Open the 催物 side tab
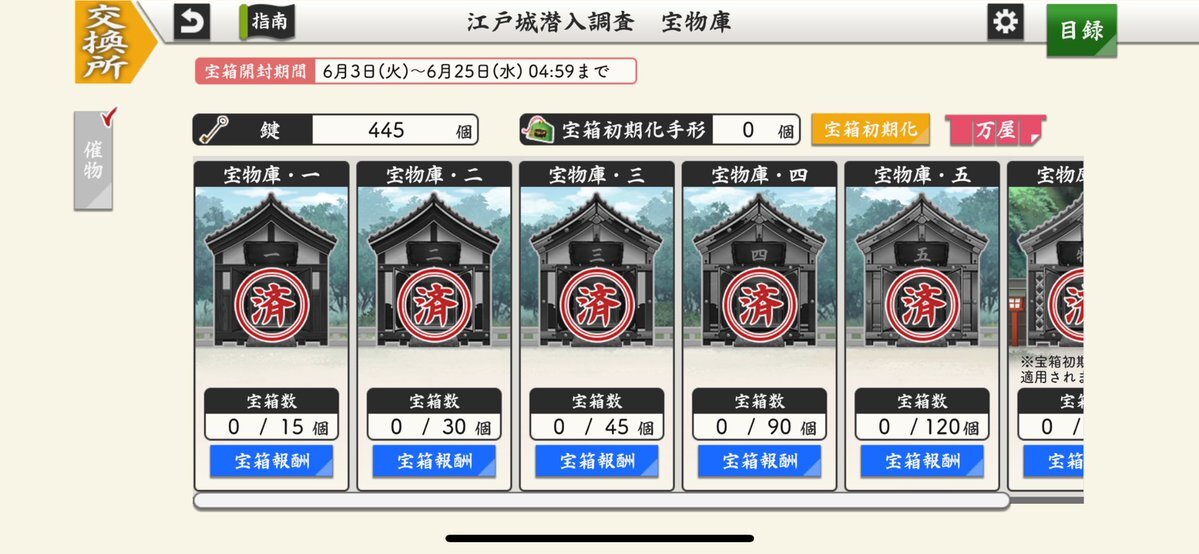 point(93,161)
